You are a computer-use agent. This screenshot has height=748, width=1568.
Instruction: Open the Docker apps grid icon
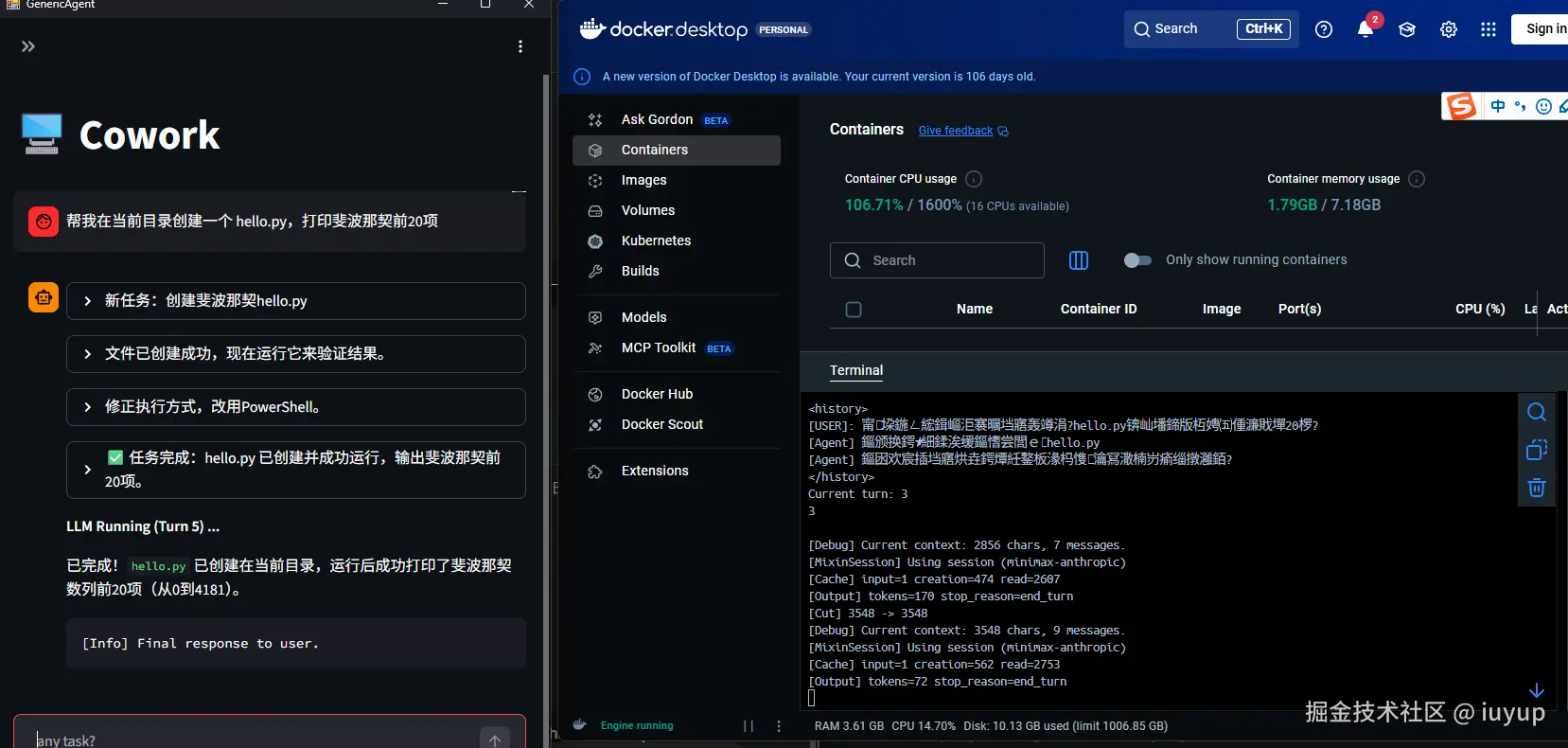[1489, 29]
